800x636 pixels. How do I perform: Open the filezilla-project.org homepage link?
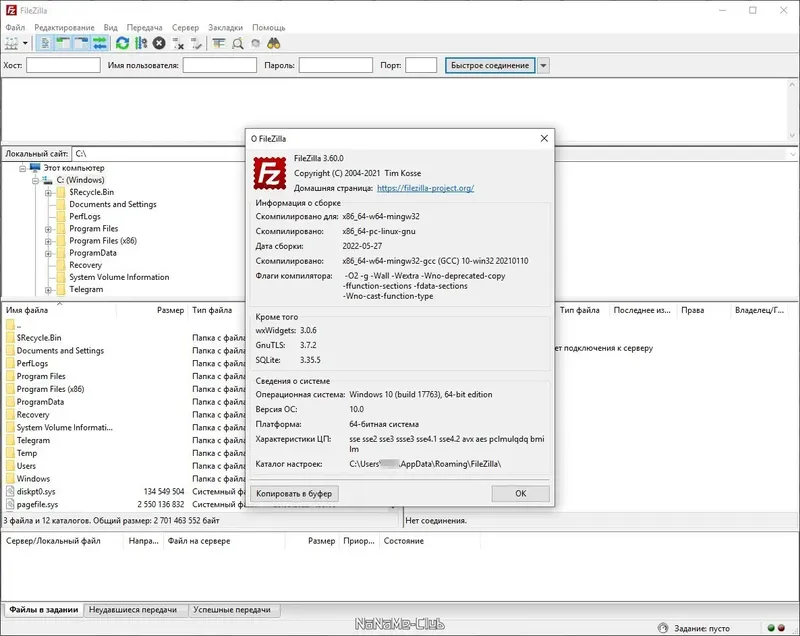426,188
